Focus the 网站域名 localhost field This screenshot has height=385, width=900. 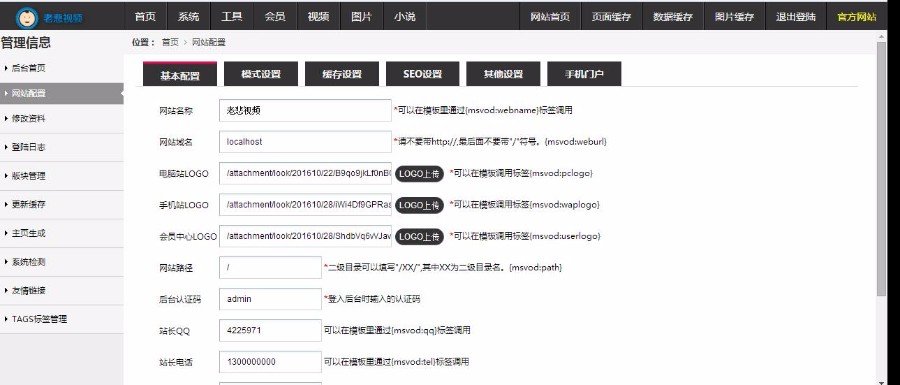coord(305,142)
